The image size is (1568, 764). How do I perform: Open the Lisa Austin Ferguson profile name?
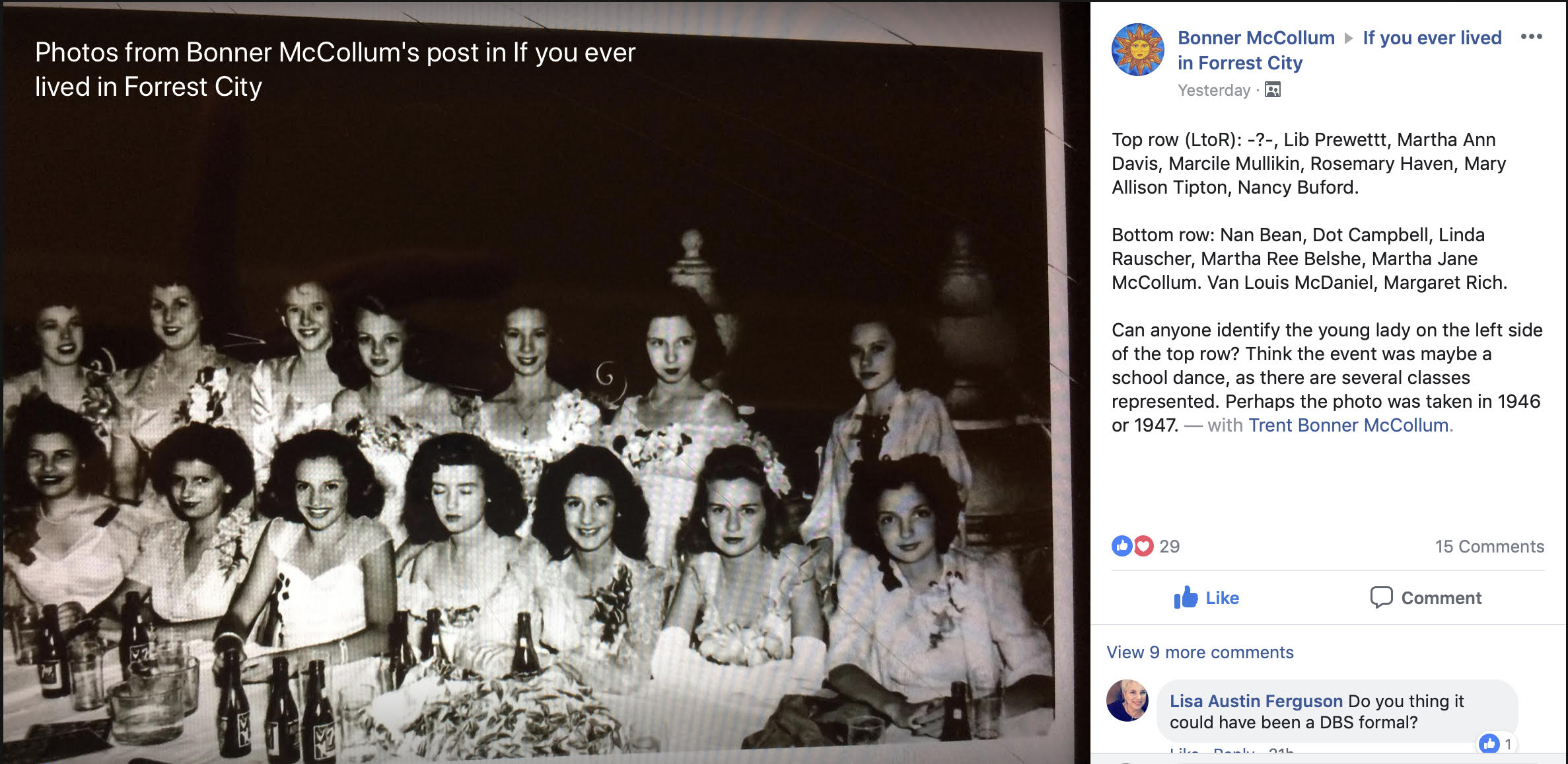[x=1256, y=701]
